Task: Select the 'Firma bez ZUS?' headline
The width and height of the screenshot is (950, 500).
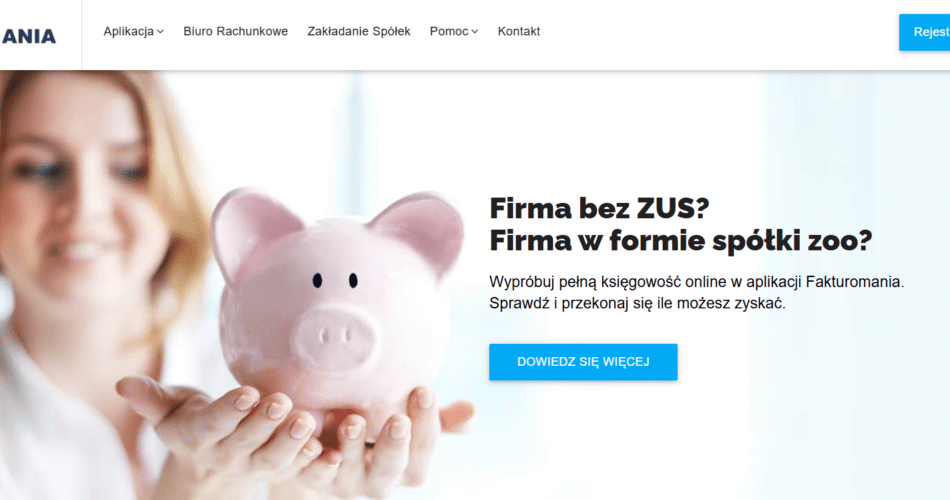Action: pos(599,208)
